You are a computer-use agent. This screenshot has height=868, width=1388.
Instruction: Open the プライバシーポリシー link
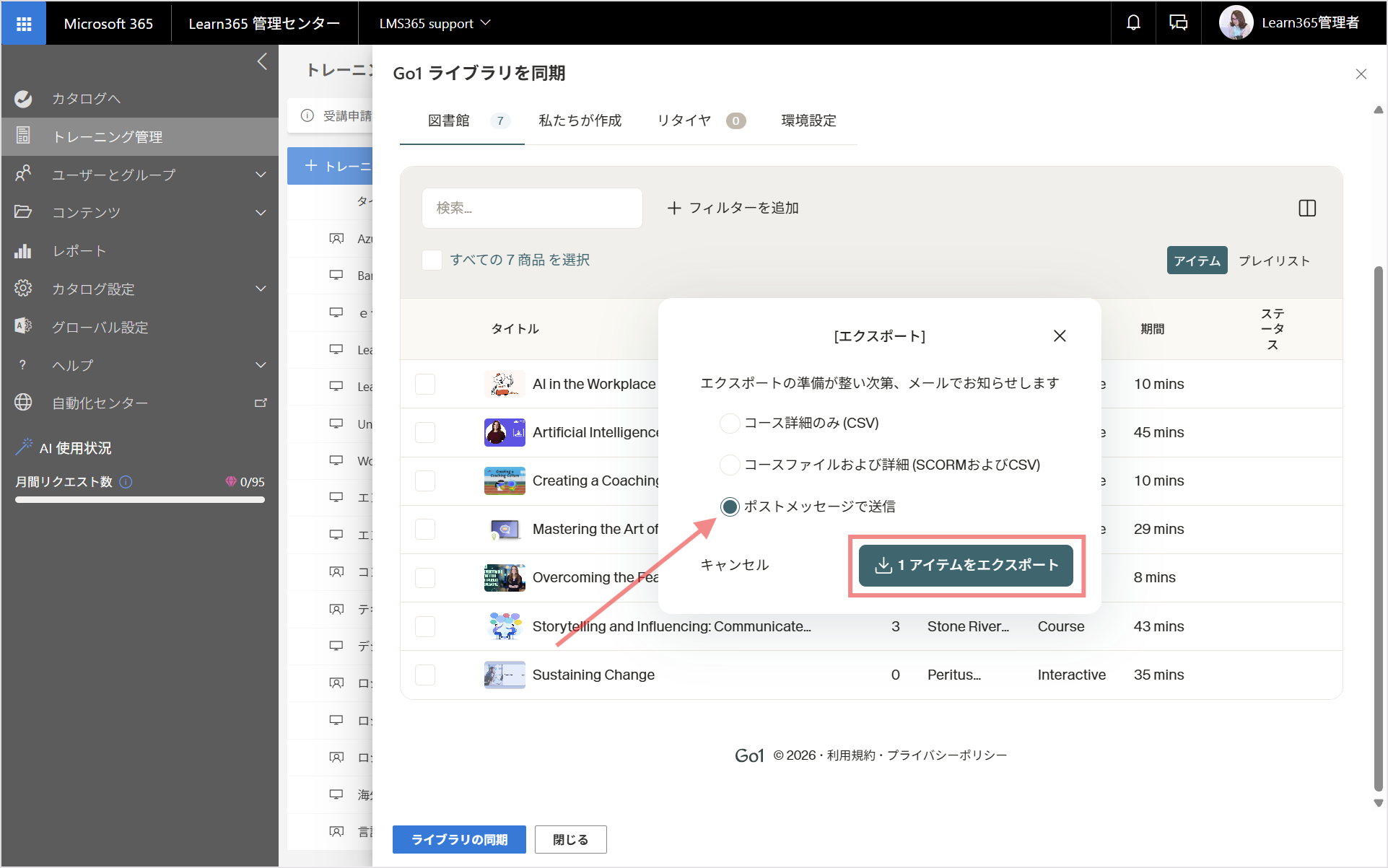[947, 755]
